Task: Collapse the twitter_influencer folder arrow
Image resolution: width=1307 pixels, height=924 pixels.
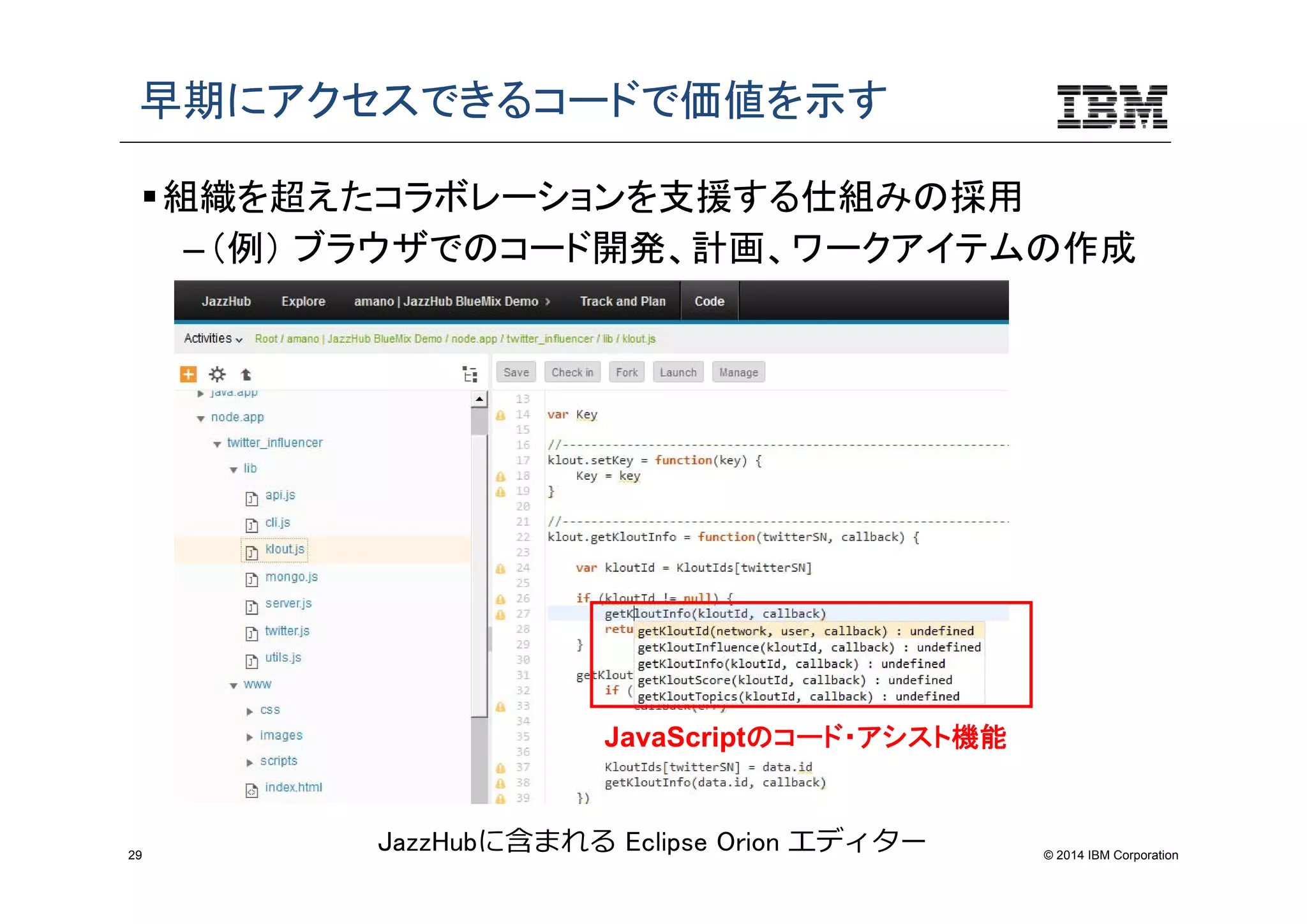Action: pos(217,444)
